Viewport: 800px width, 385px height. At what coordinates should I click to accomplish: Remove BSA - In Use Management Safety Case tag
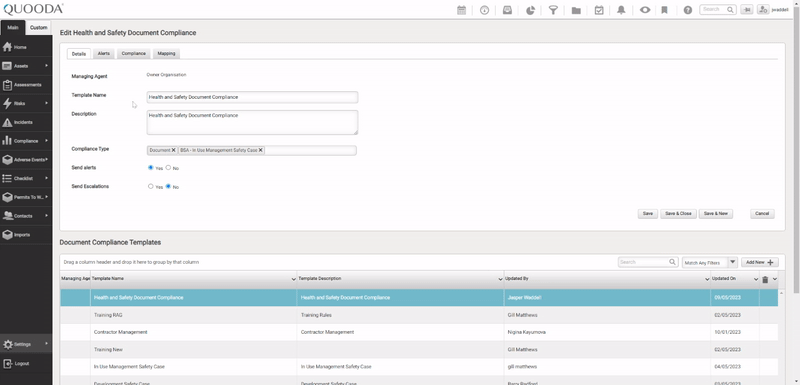(261, 150)
